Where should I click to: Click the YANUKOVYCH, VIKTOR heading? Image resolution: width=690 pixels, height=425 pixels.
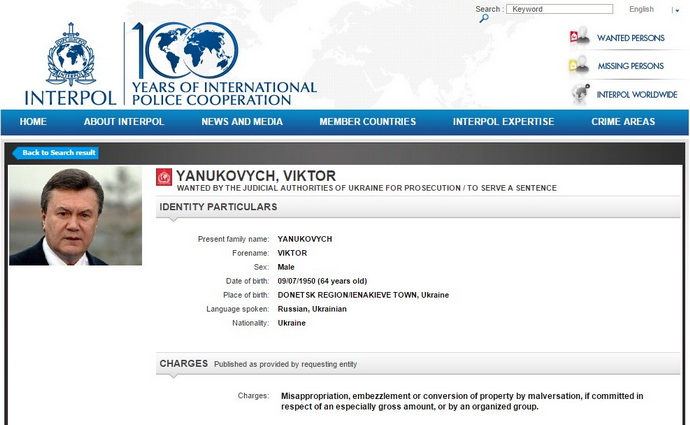coord(256,176)
